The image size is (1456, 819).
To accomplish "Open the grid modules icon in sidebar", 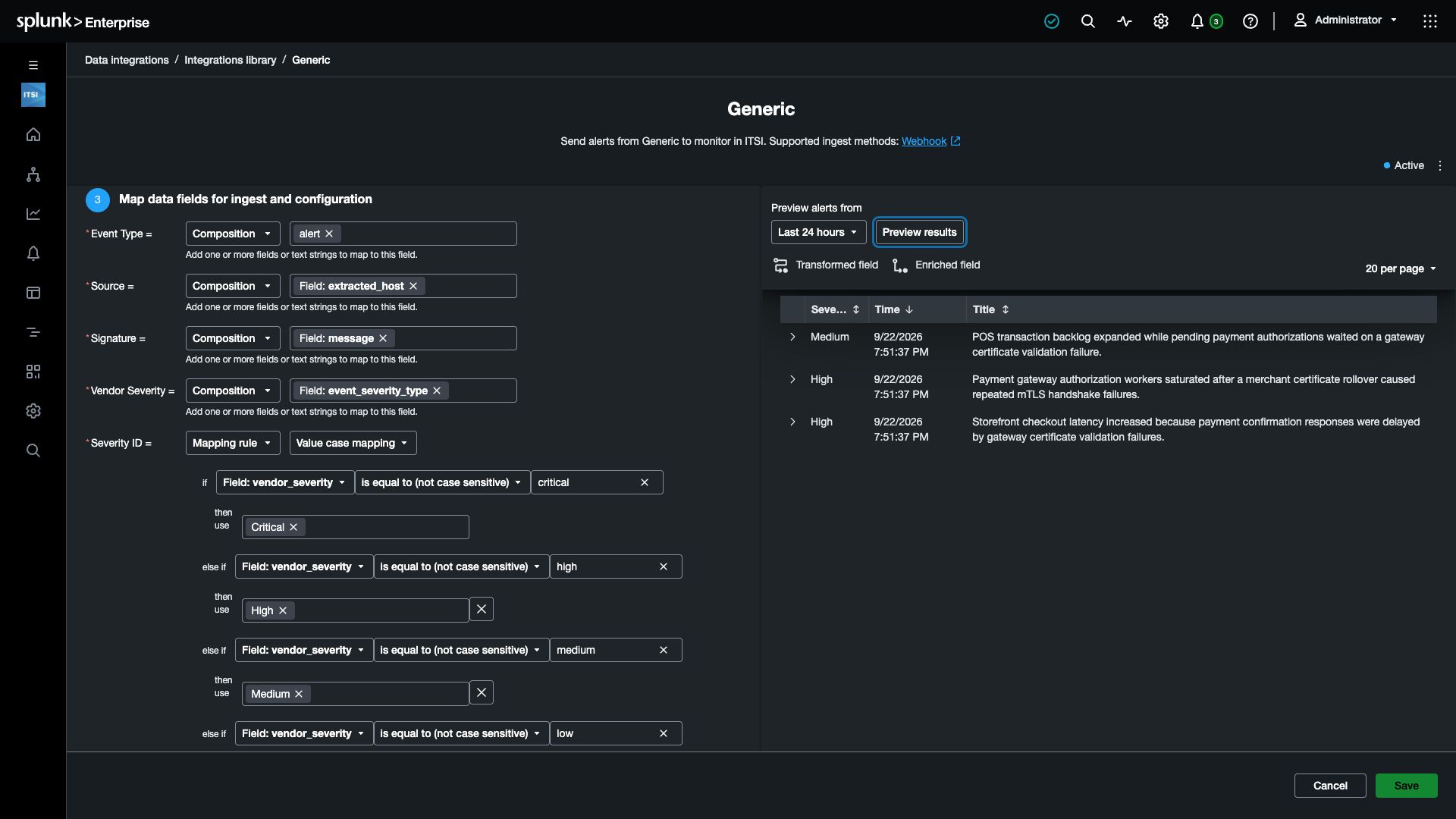I will coord(33,372).
